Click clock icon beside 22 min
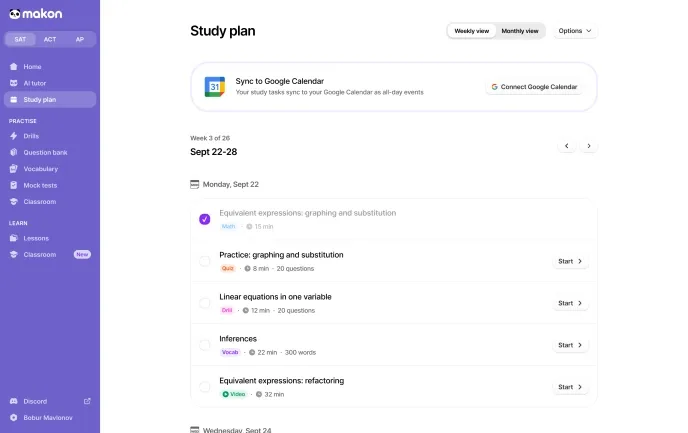 pyautogui.click(x=252, y=352)
